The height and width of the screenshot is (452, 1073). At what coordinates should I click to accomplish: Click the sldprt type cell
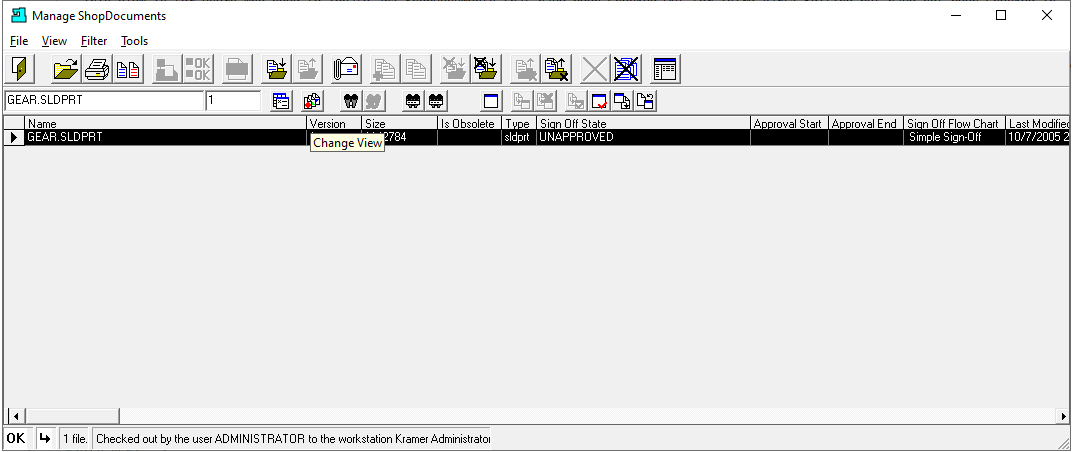point(518,137)
